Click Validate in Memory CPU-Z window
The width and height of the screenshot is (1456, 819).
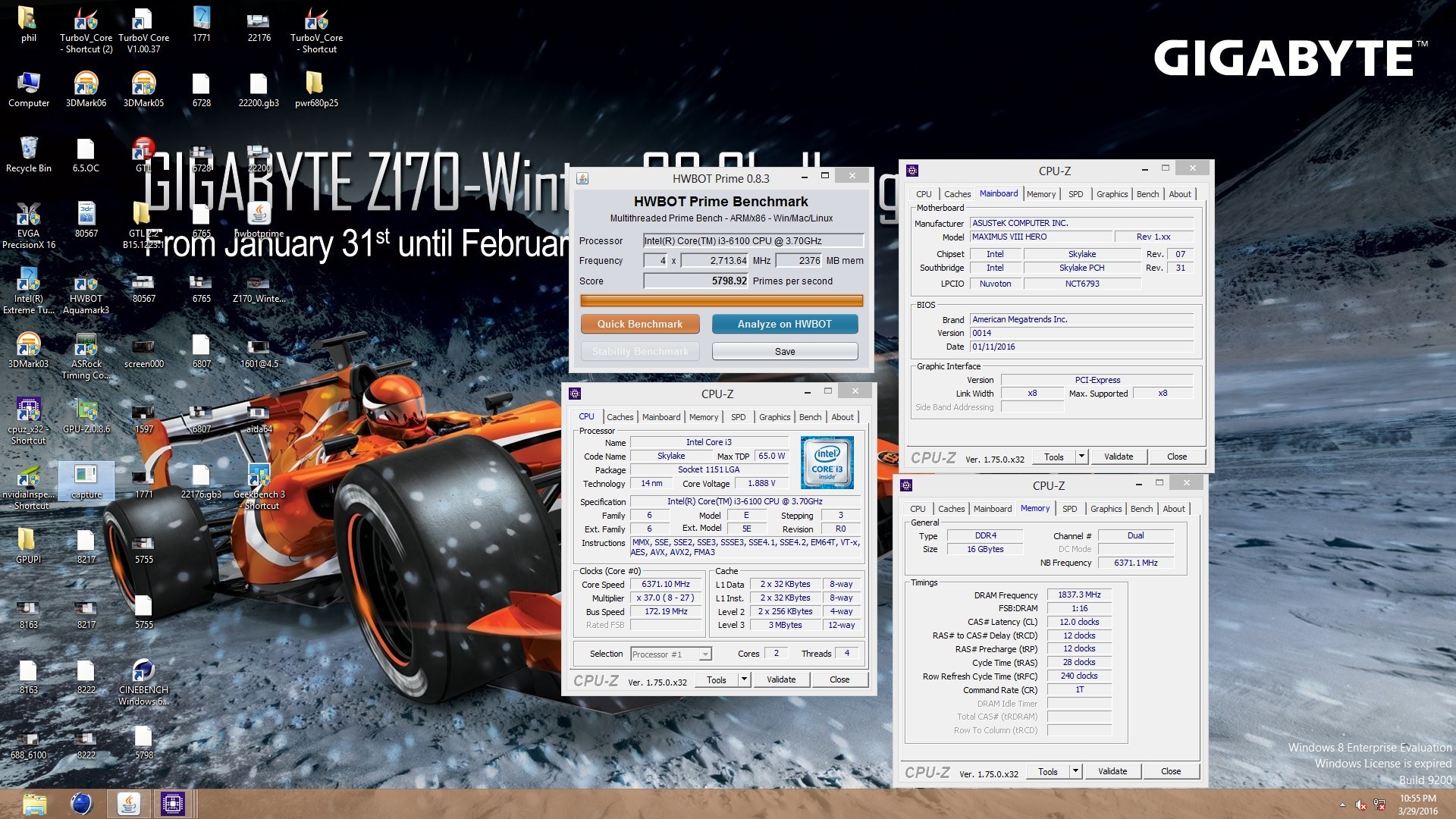[1112, 771]
